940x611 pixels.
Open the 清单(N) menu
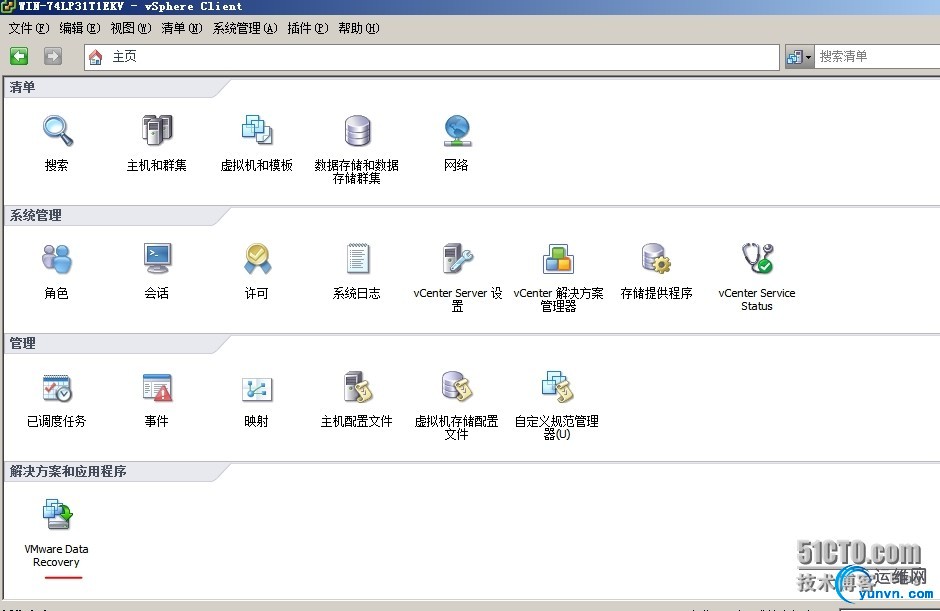[182, 28]
